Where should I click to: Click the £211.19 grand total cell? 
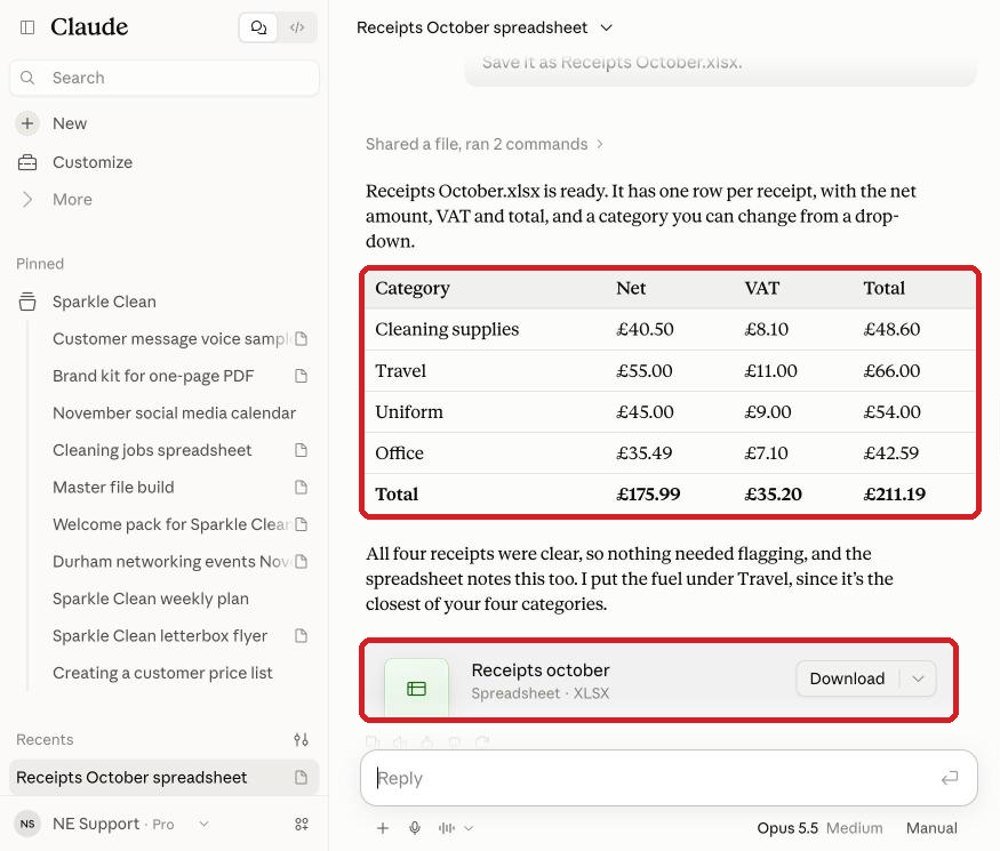pyautogui.click(x=894, y=494)
